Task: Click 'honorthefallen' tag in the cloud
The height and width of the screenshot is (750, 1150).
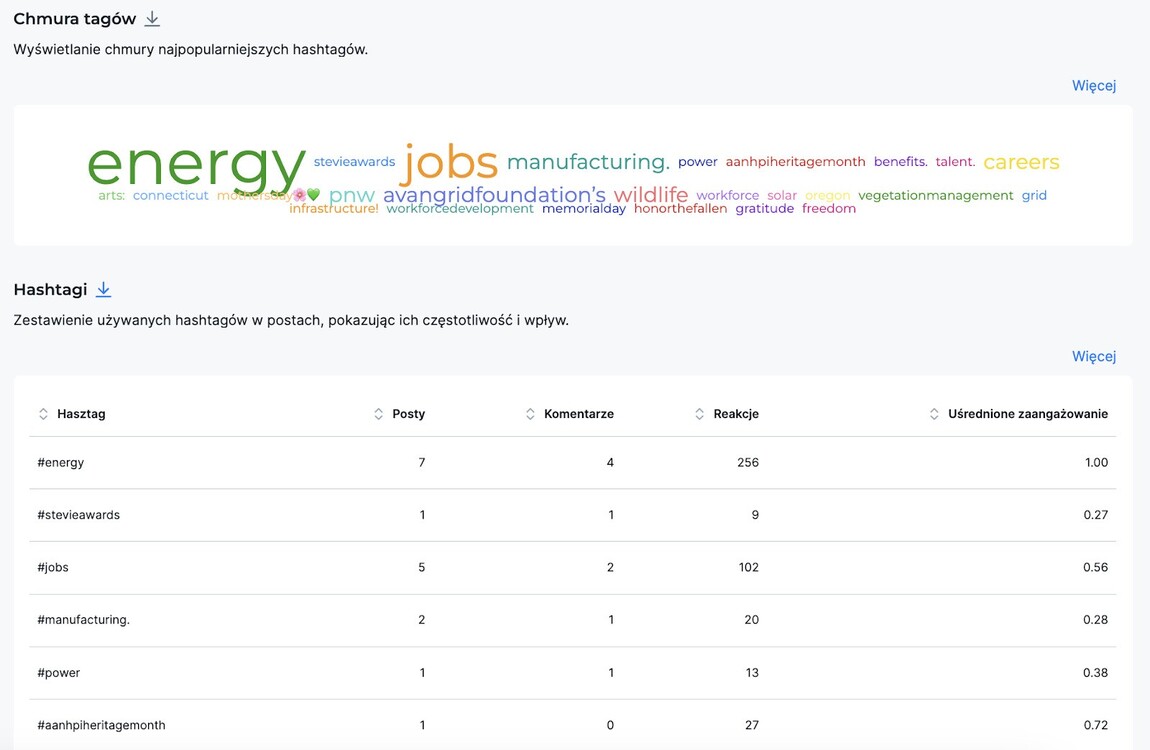Action: (681, 209)
